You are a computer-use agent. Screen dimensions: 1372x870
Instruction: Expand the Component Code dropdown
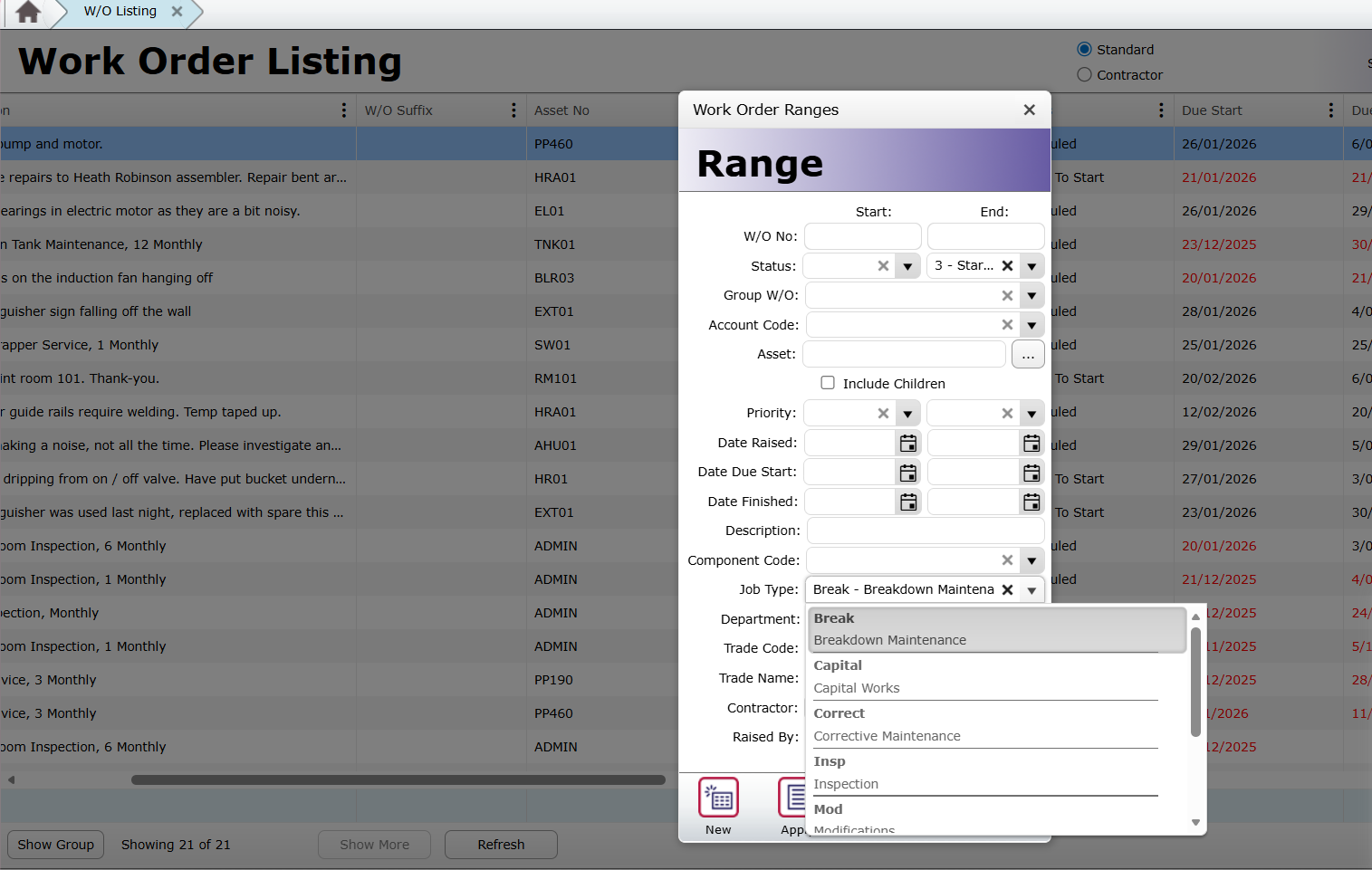click(x=1031, y=561)
